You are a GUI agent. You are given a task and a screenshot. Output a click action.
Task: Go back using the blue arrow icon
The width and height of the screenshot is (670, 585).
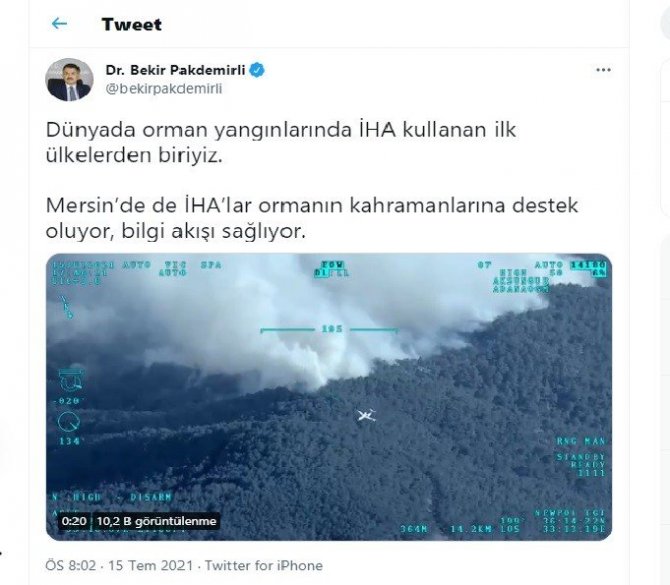pos(59,24)
